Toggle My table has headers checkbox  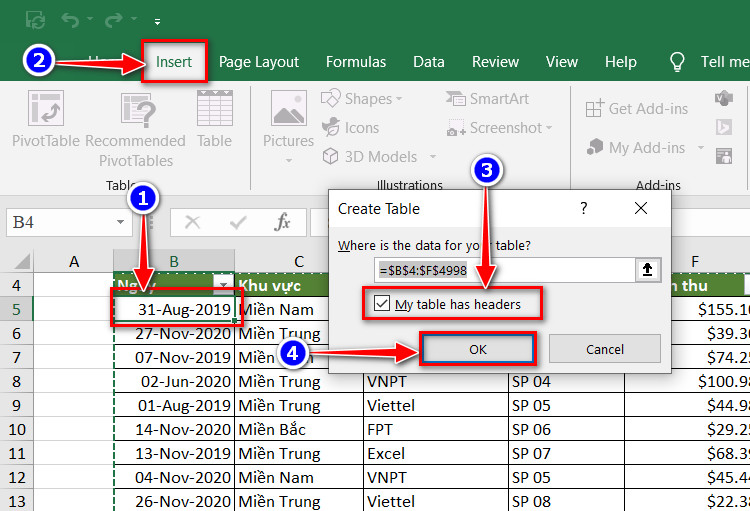382,303
